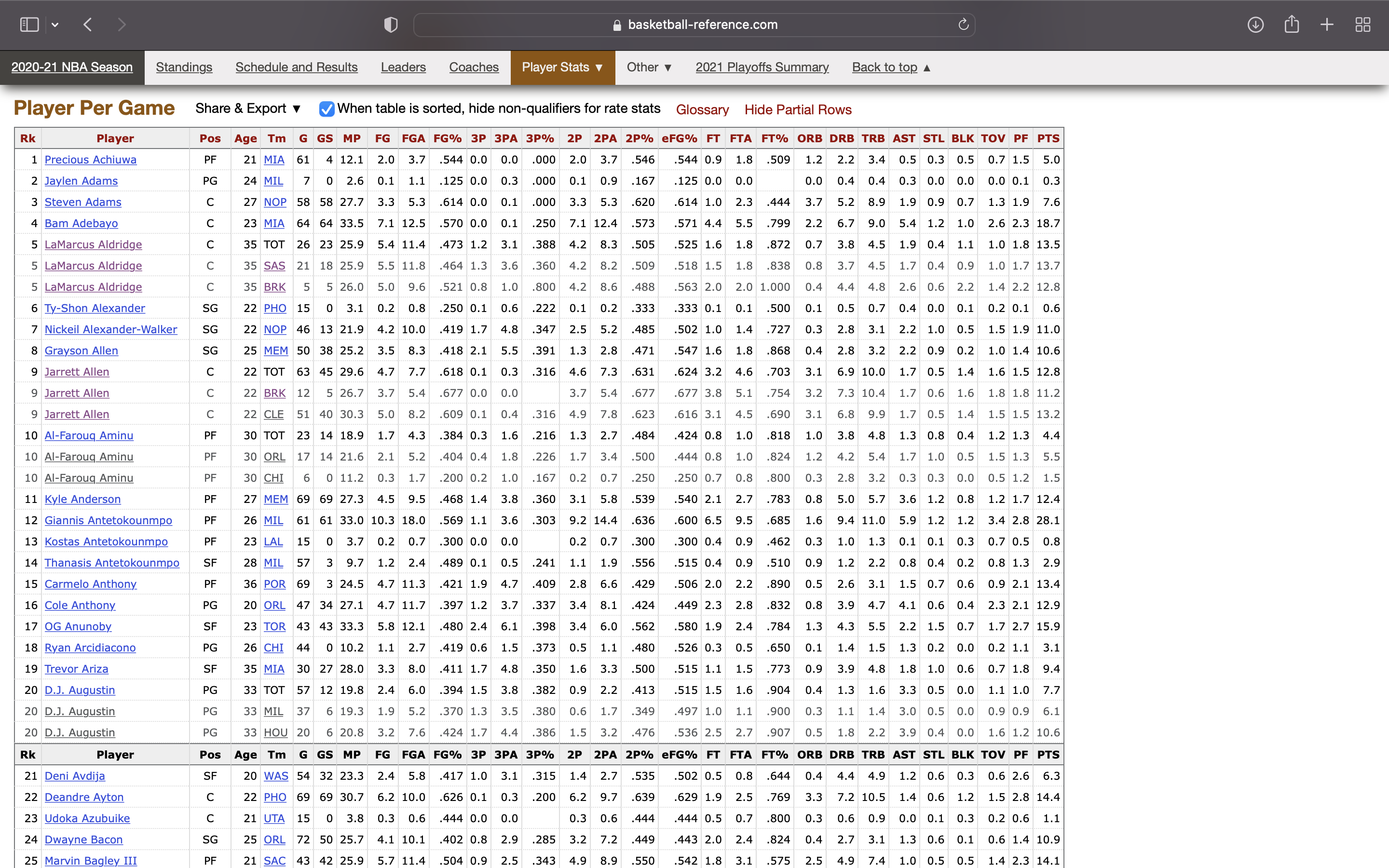Open Giannis Antetokounmpo player page
The image size is (1389, 868).
pos(108,520)
